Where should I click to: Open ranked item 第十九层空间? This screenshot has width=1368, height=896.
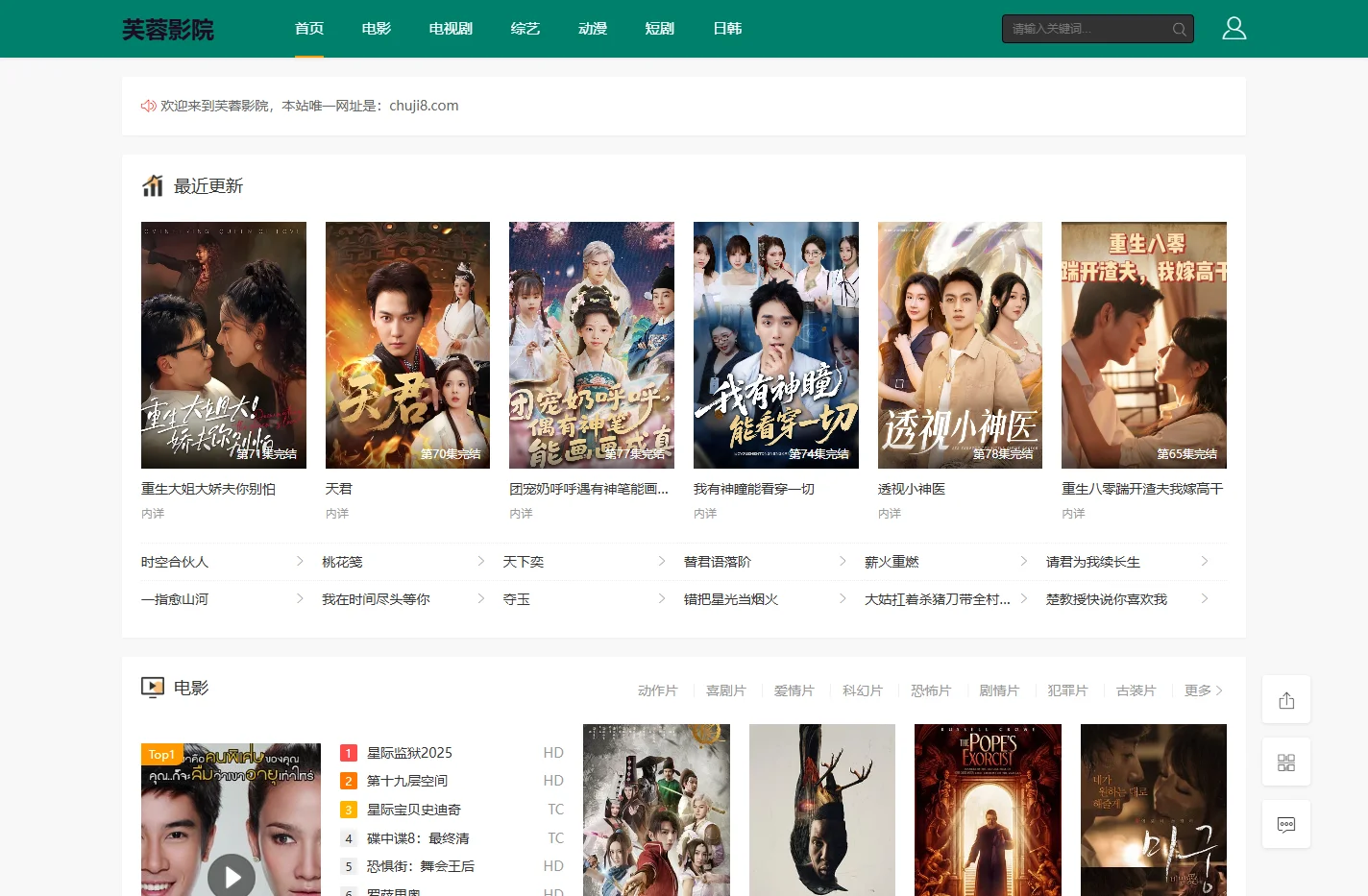pos(407,781)
